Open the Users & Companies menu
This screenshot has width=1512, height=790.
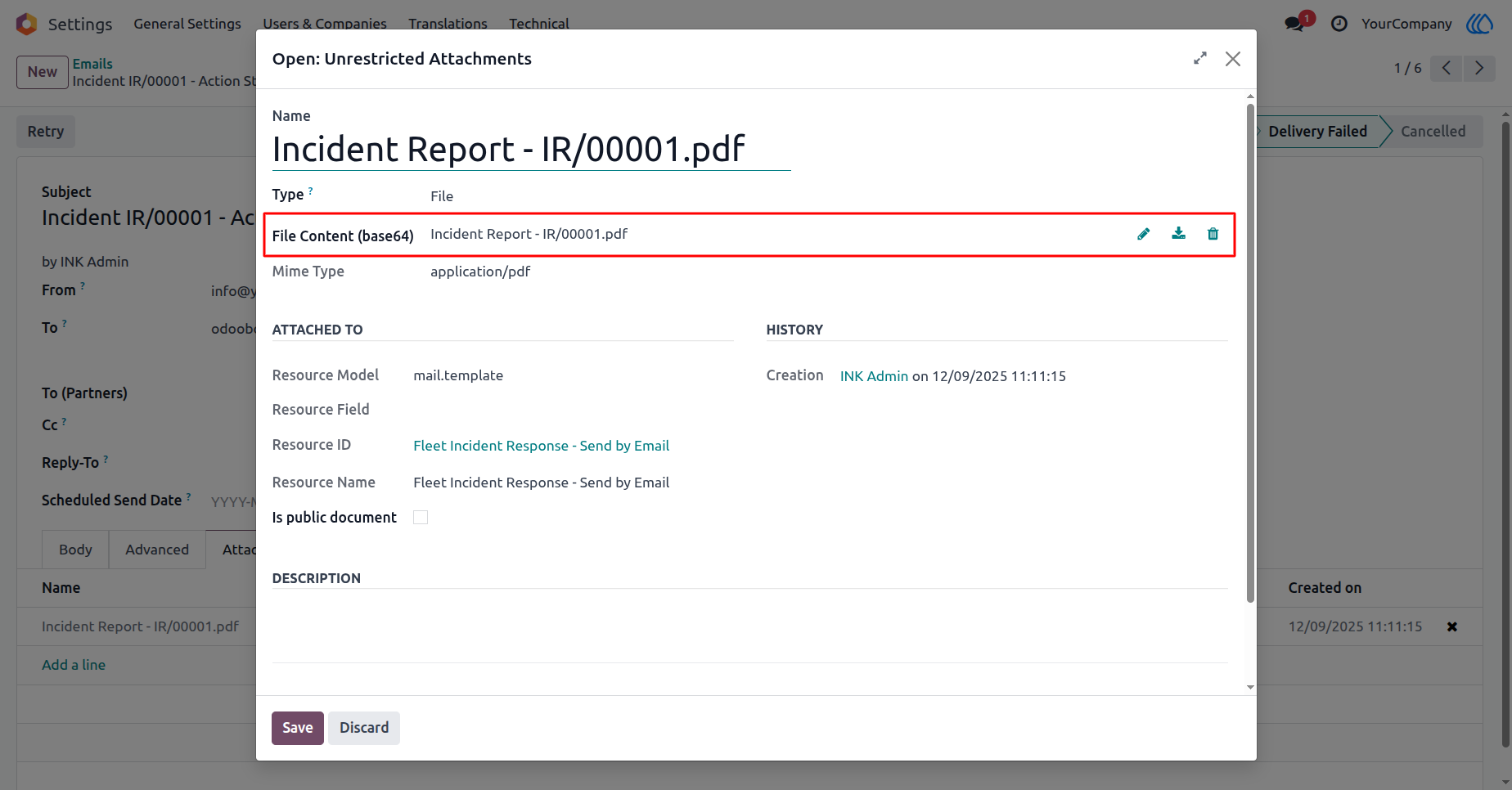pyautogui.click(x=325, y=24)
